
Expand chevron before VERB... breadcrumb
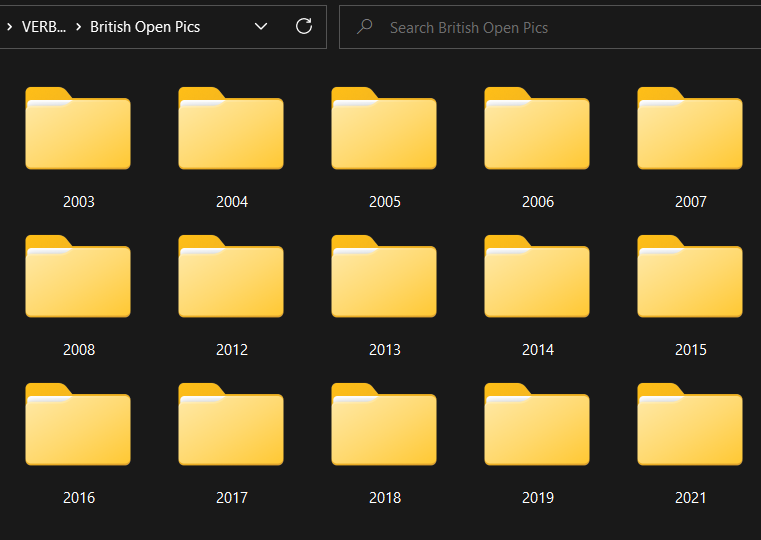coord(9,27)
